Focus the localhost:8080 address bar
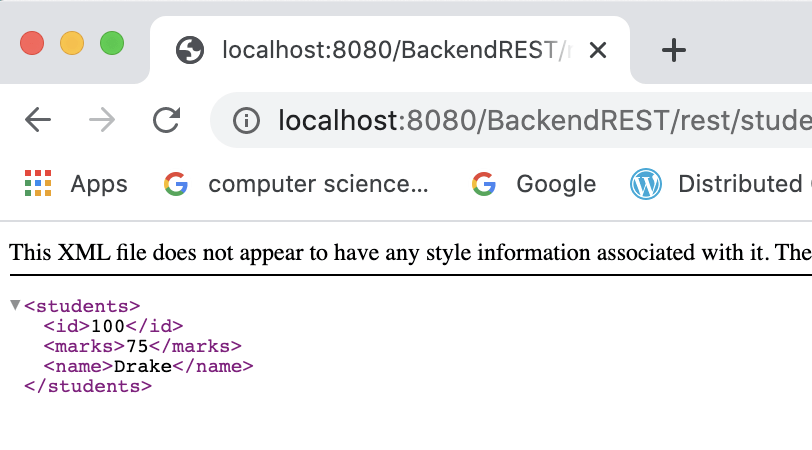This screenshot has width=812, height=450. [x=540, y=121]
